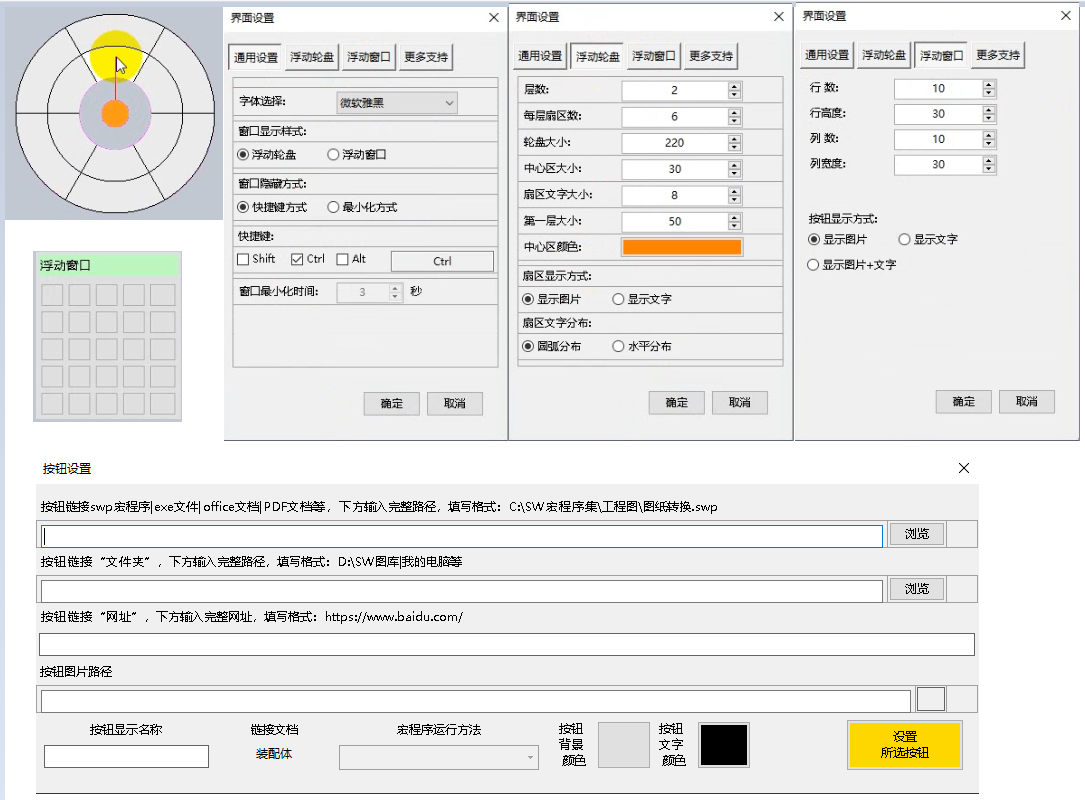Screen dimensions: 1085x800
Task: Open 更多支持 tab in first dialog
Action: (426, 57)
